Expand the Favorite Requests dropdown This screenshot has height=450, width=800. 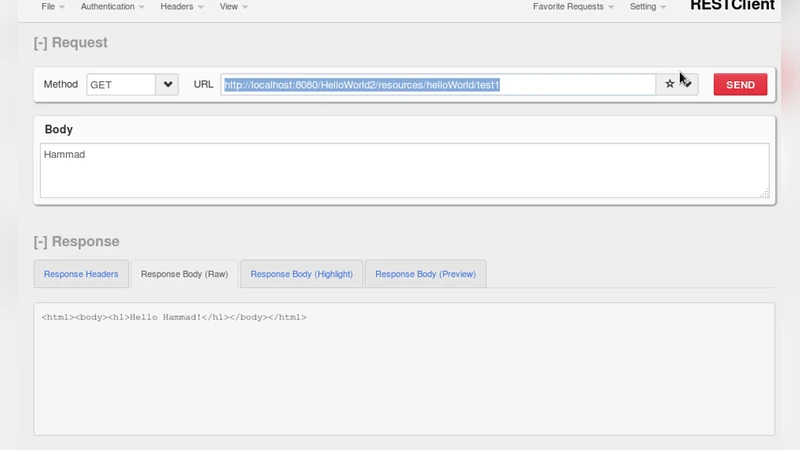coord(573,6)
